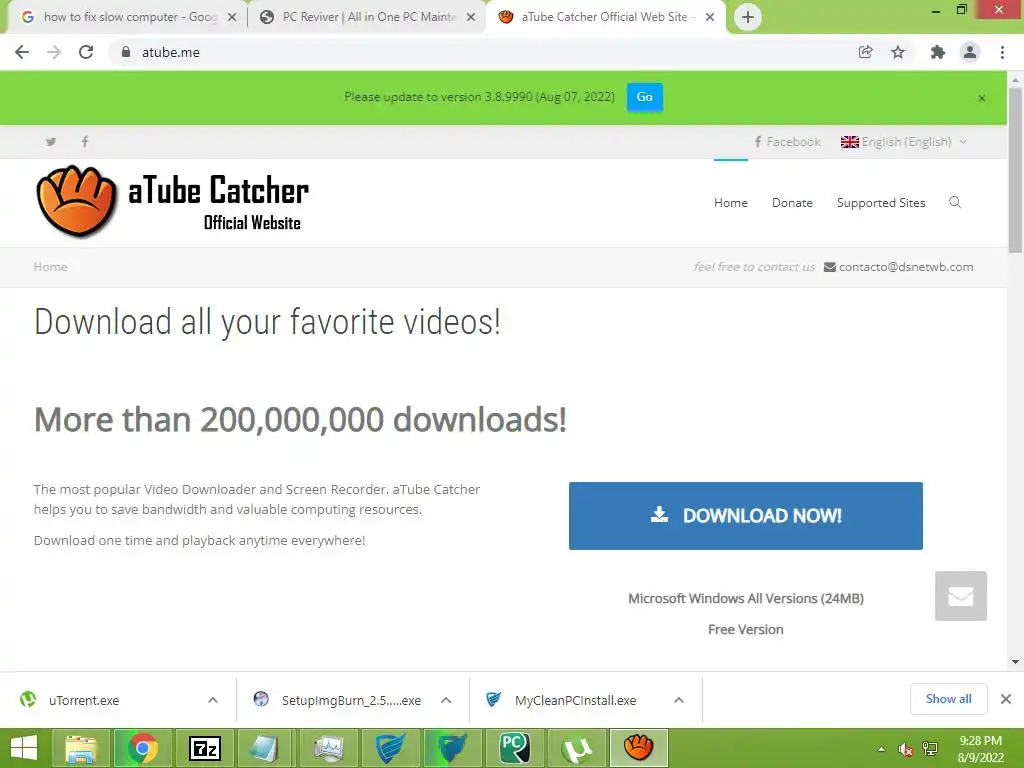Switch to the PC Reviver tab
The height and width of the screenshot is (768, 1024).
point(368,17)
